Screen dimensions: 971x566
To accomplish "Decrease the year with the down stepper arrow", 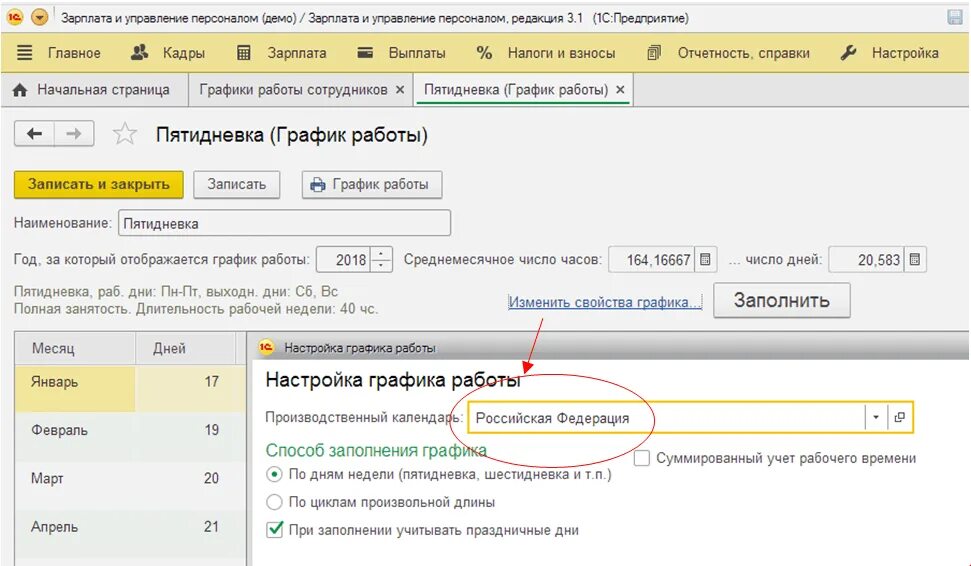I will pyautogui.click(x=381, y=266).
